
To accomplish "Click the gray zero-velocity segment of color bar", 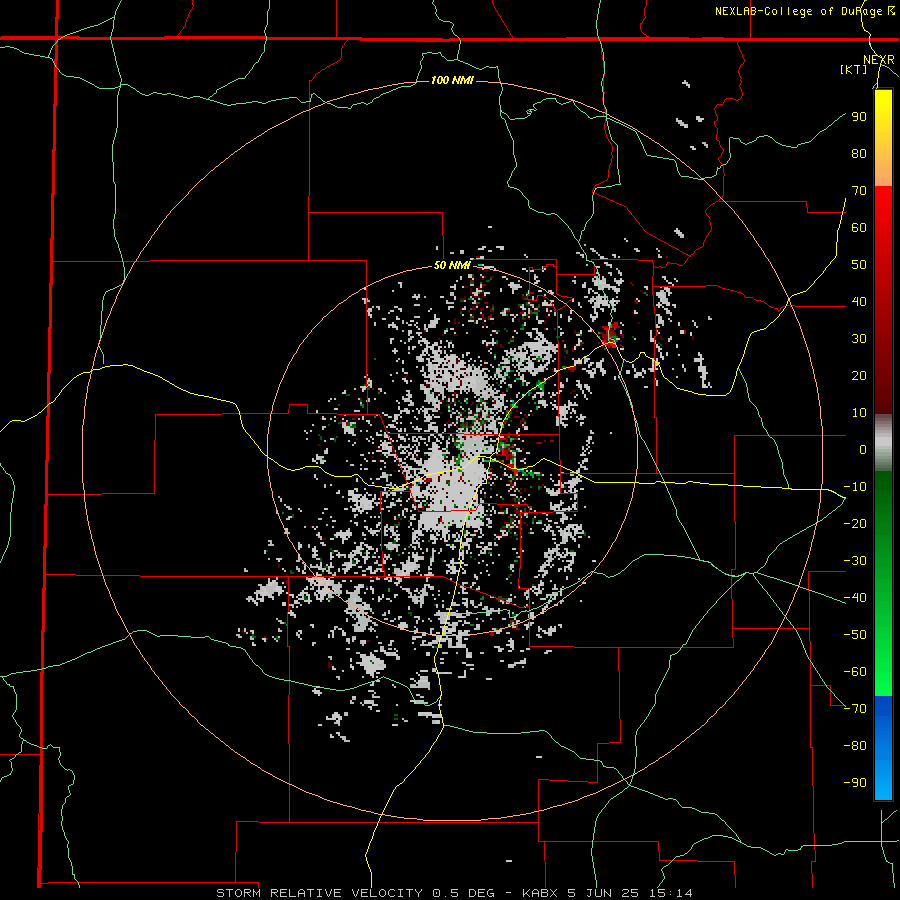I will click(x=883, y=443).
